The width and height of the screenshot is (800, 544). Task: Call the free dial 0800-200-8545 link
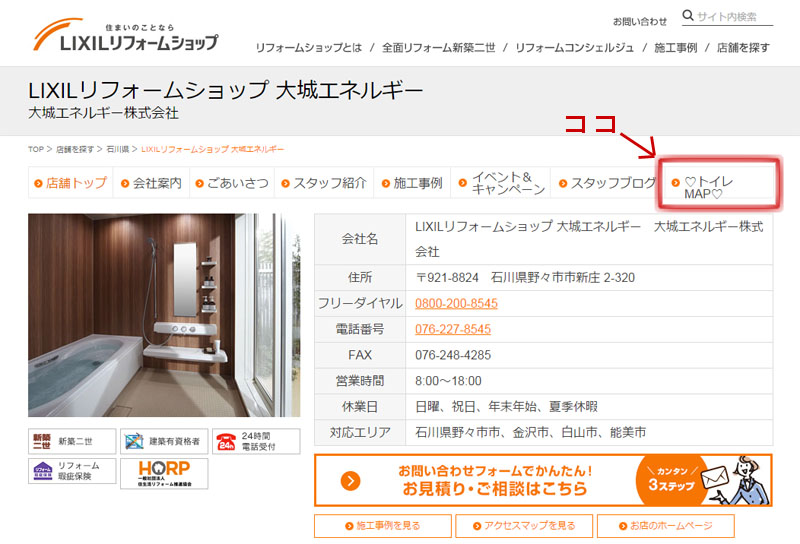pyautogui.click(x=456, y=303)
